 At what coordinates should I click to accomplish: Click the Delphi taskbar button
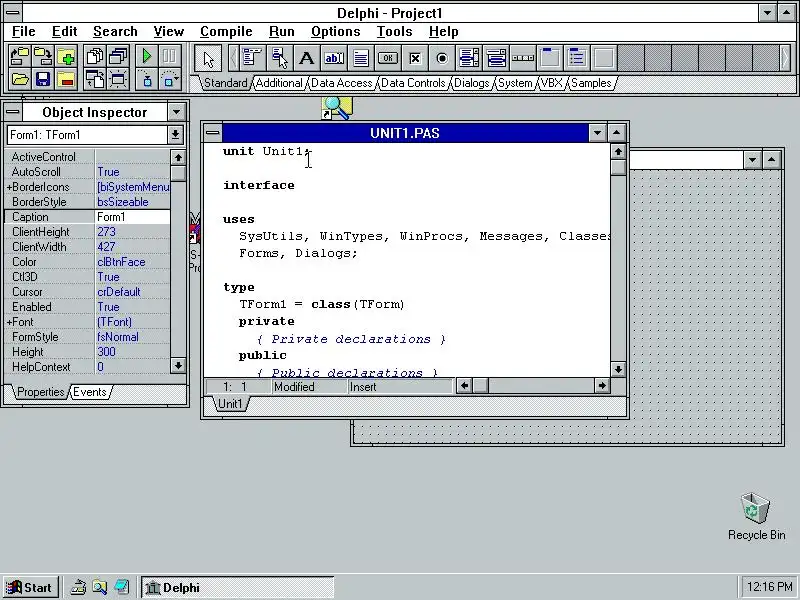237,588
